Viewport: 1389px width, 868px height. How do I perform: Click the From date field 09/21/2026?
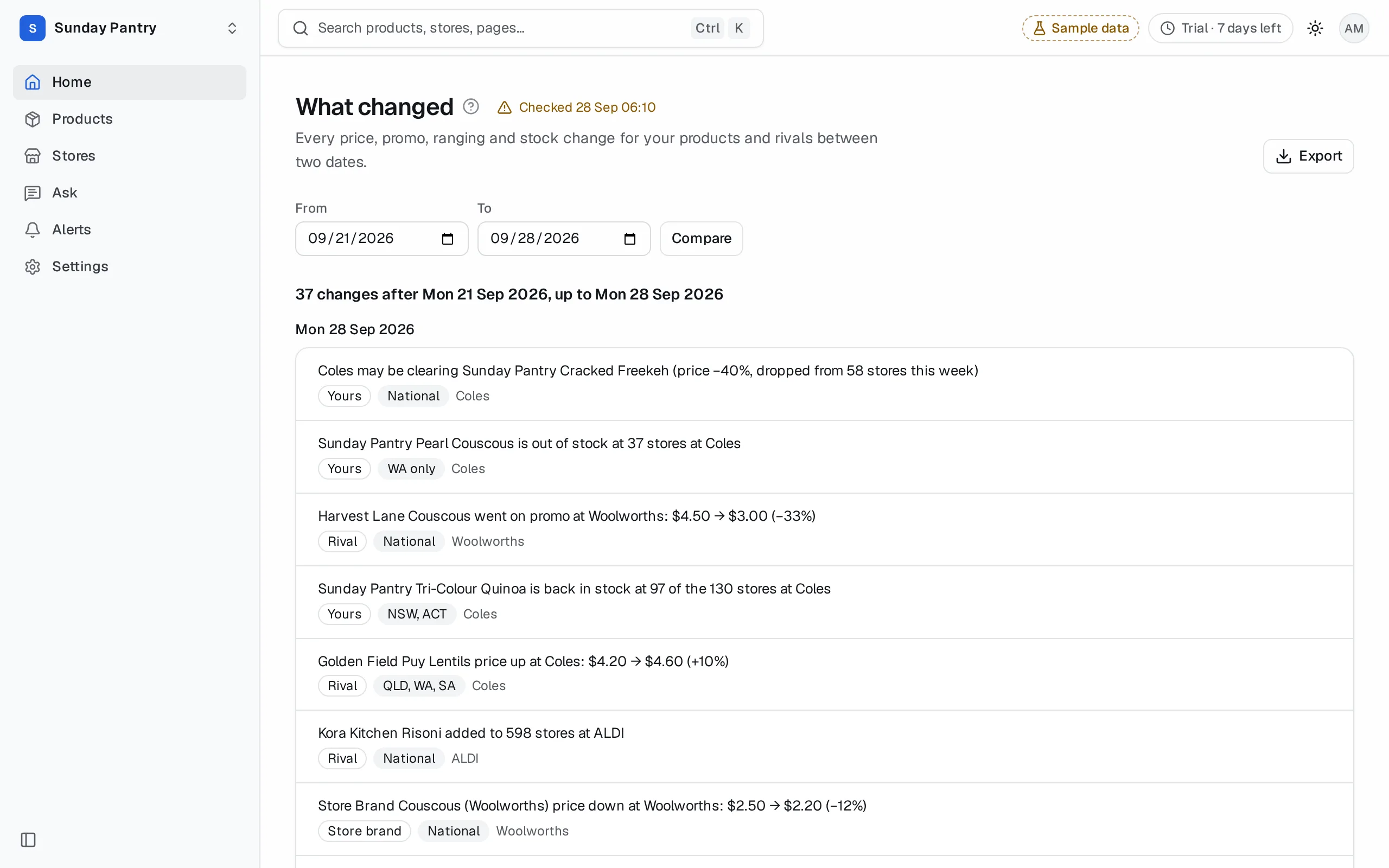tap(381, 239)
